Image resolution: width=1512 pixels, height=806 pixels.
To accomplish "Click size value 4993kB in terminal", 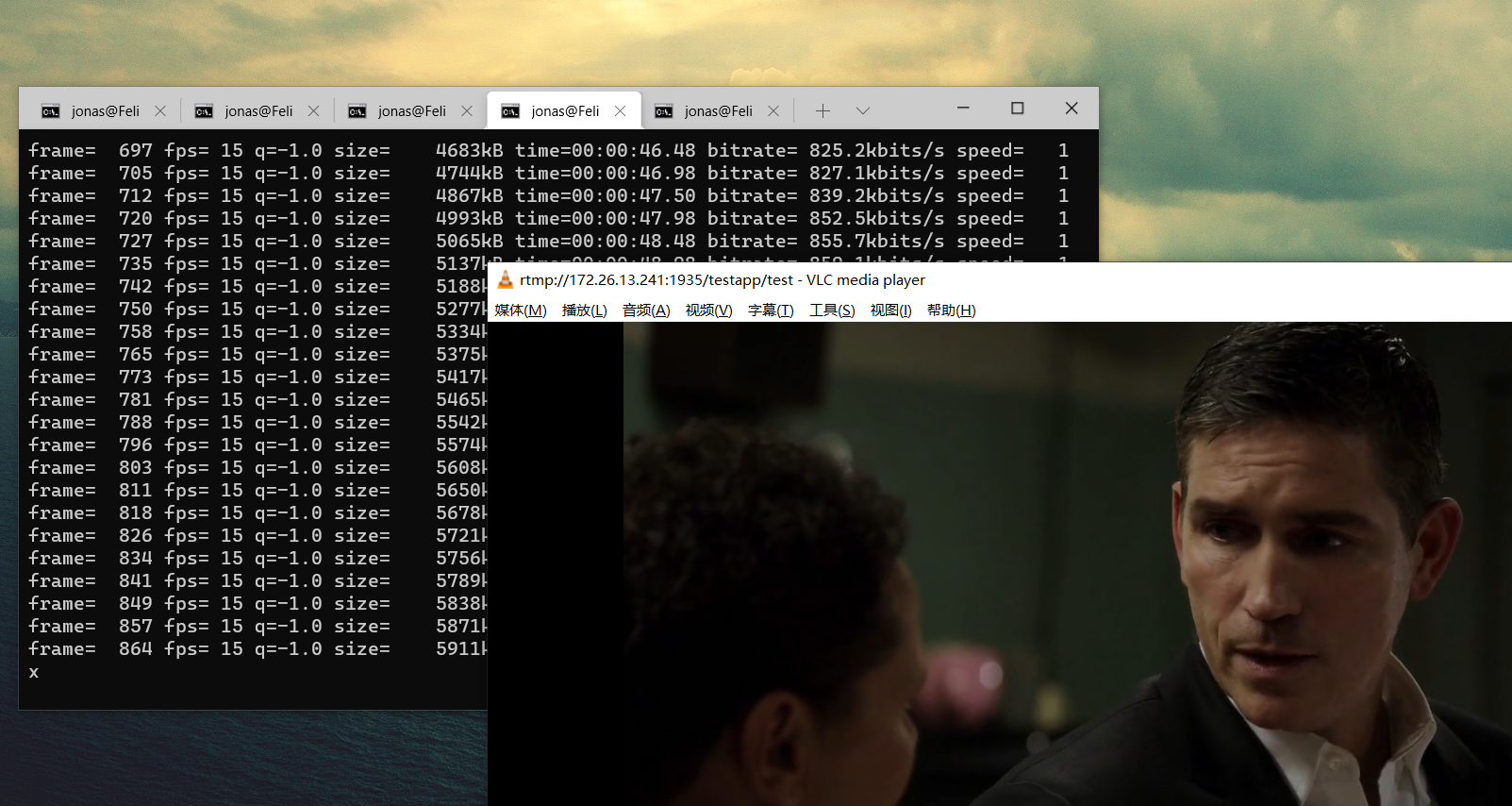I will click(469, 218).
